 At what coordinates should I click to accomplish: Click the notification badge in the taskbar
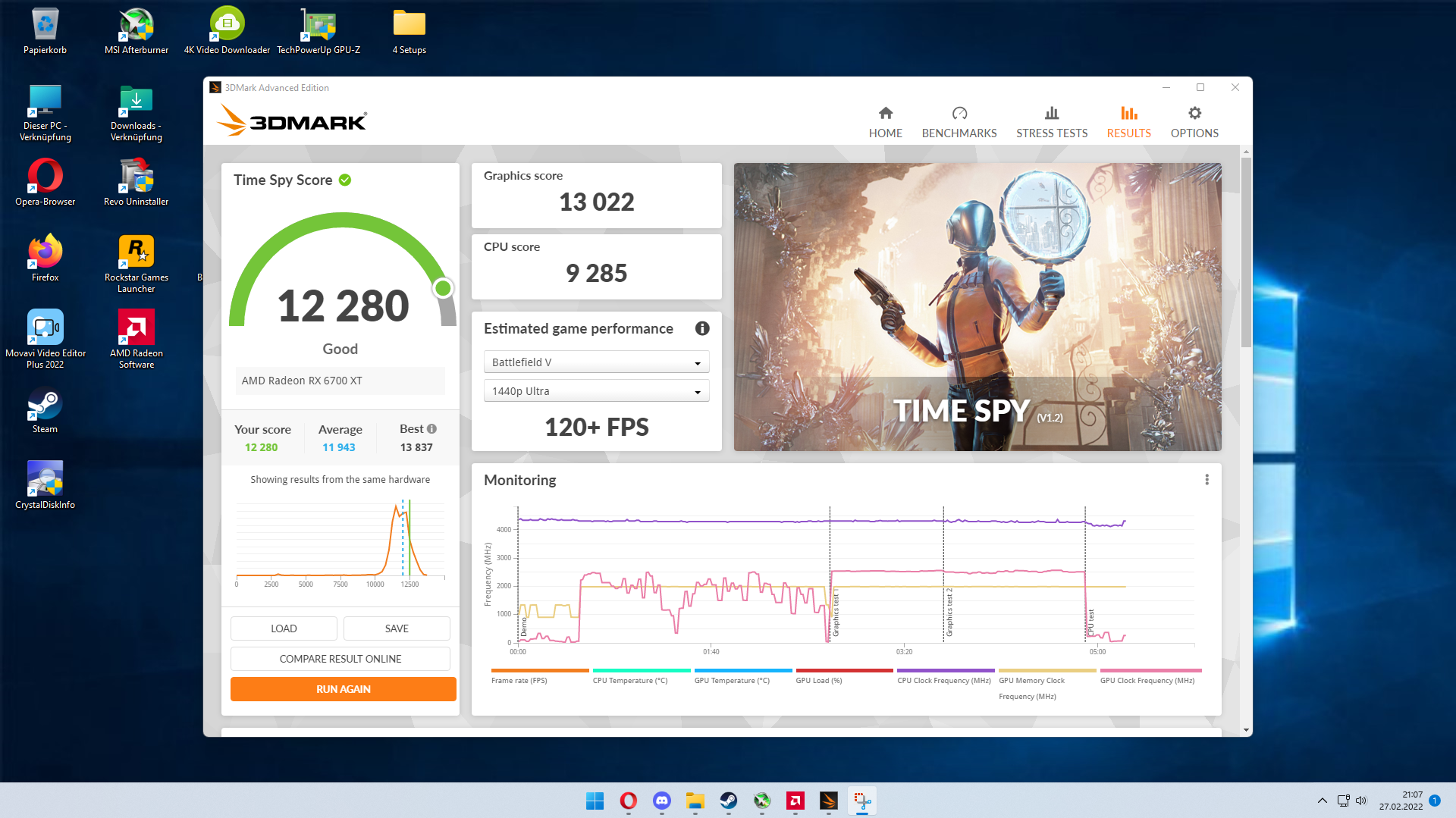point(1435,801)
